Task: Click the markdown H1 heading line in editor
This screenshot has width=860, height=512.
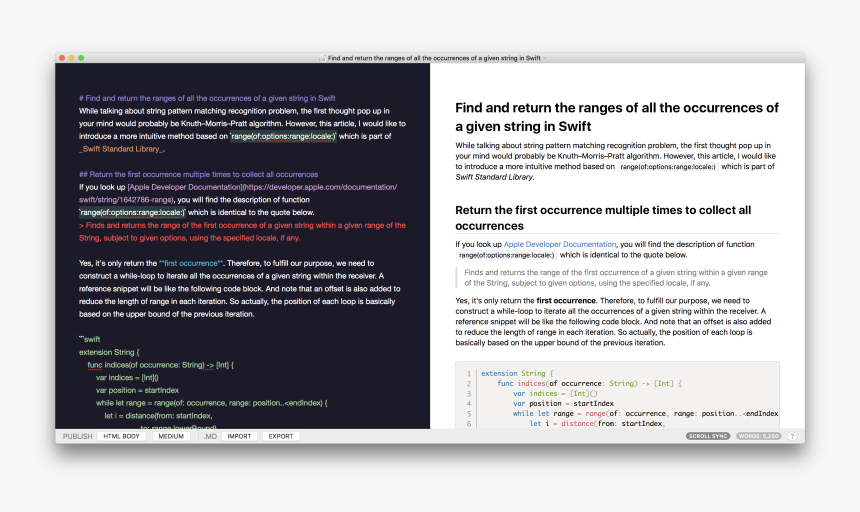Action: tap(207, 98)
